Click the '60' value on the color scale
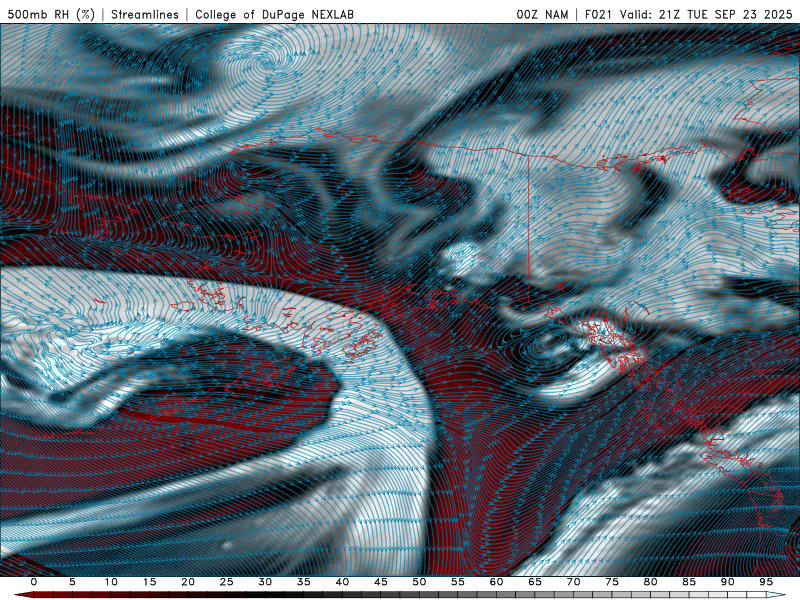Viewport: 800px width, 600px height. click(496, 582)
